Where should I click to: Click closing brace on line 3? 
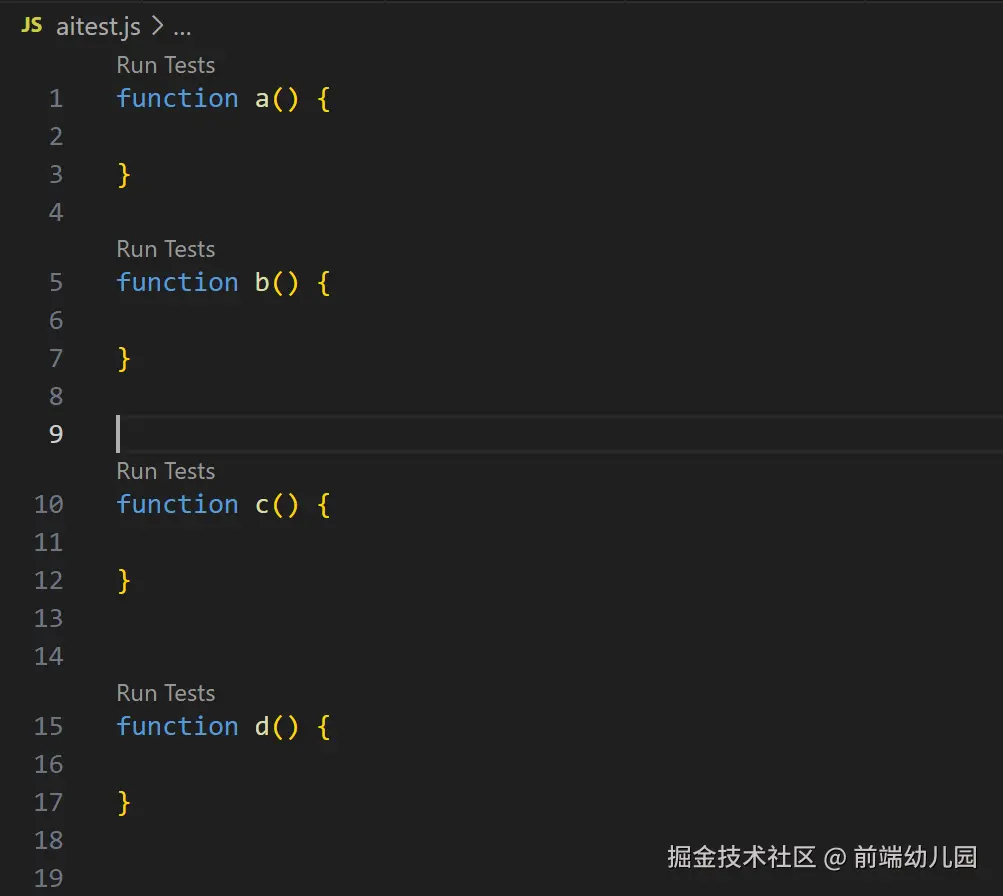(x=124, y=175)
